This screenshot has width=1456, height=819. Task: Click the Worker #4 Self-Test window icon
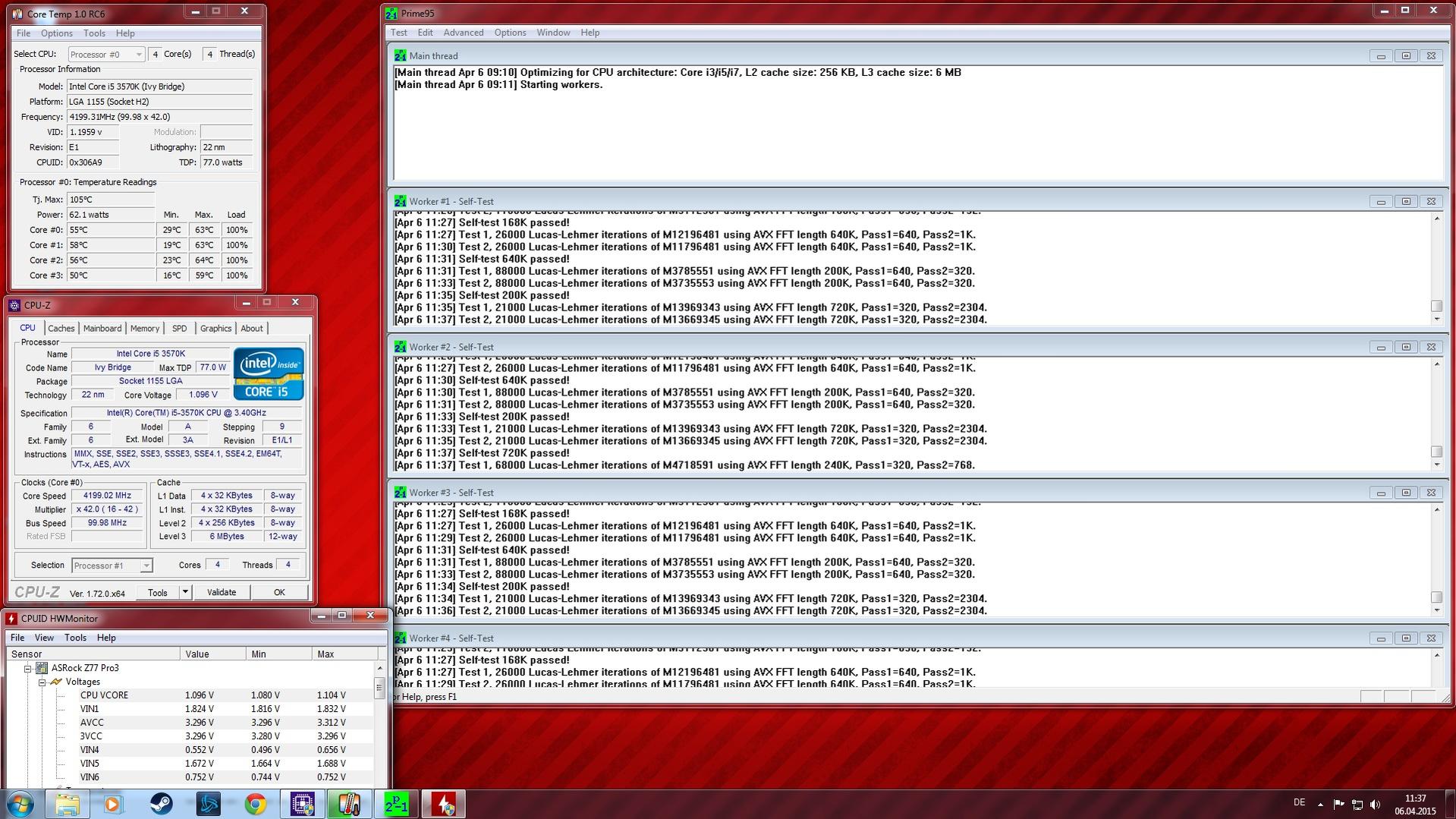[x=400, y=638]
